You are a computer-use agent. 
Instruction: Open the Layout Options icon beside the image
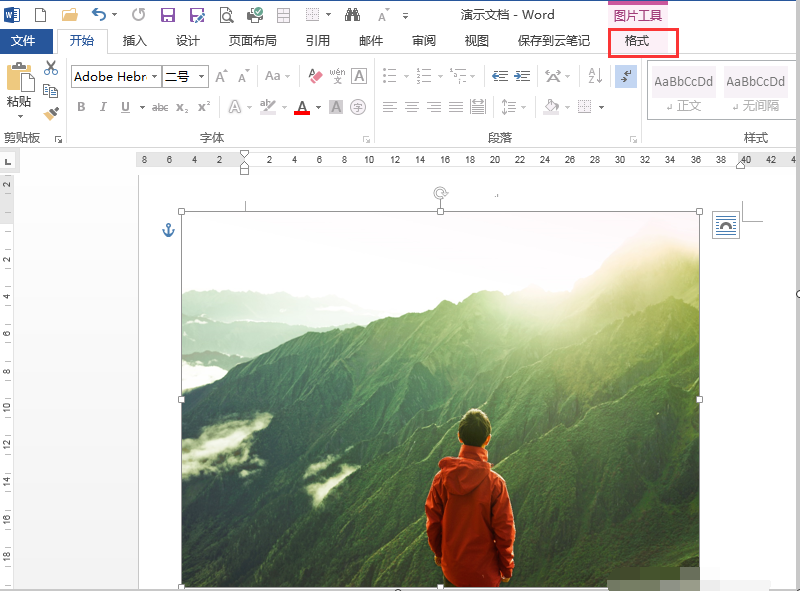(x=726, y=226)
